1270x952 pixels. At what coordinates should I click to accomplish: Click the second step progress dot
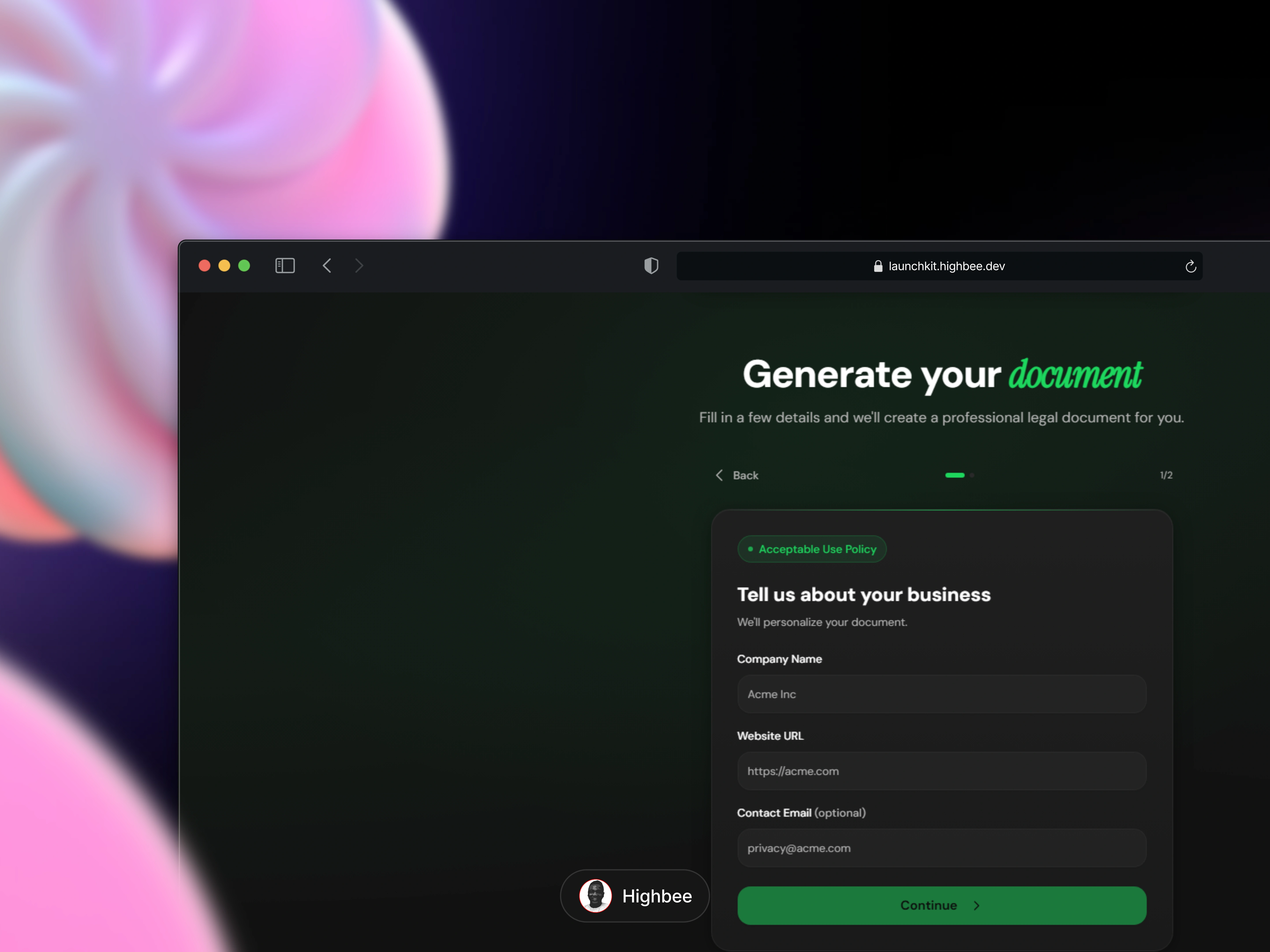972,475
